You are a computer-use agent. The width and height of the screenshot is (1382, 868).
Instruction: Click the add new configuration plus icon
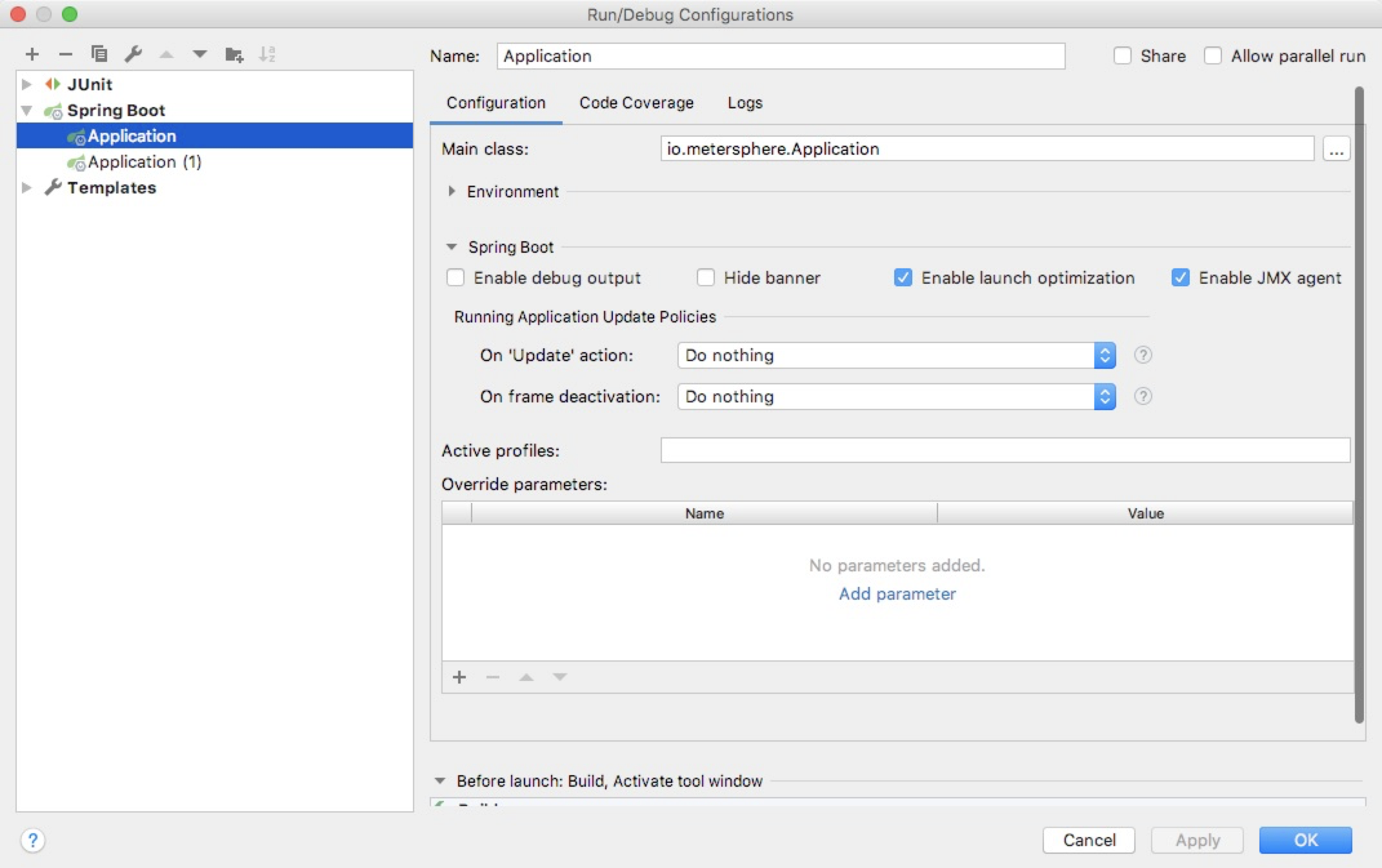(32, 54)
